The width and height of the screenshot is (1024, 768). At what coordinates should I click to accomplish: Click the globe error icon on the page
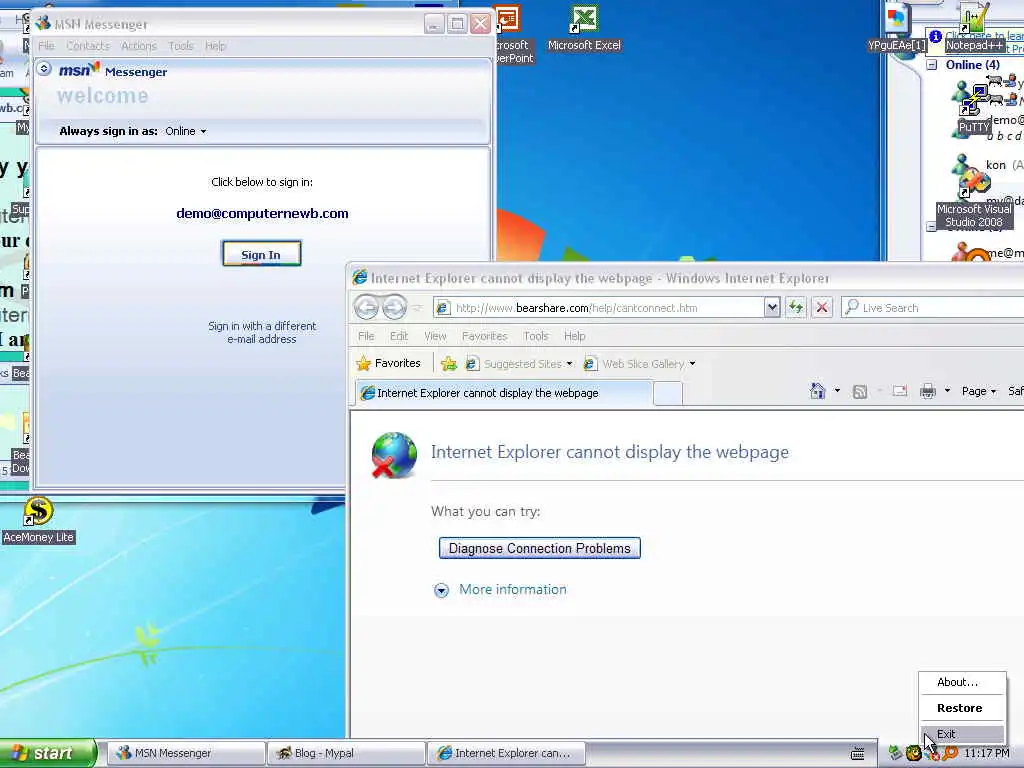394,455
